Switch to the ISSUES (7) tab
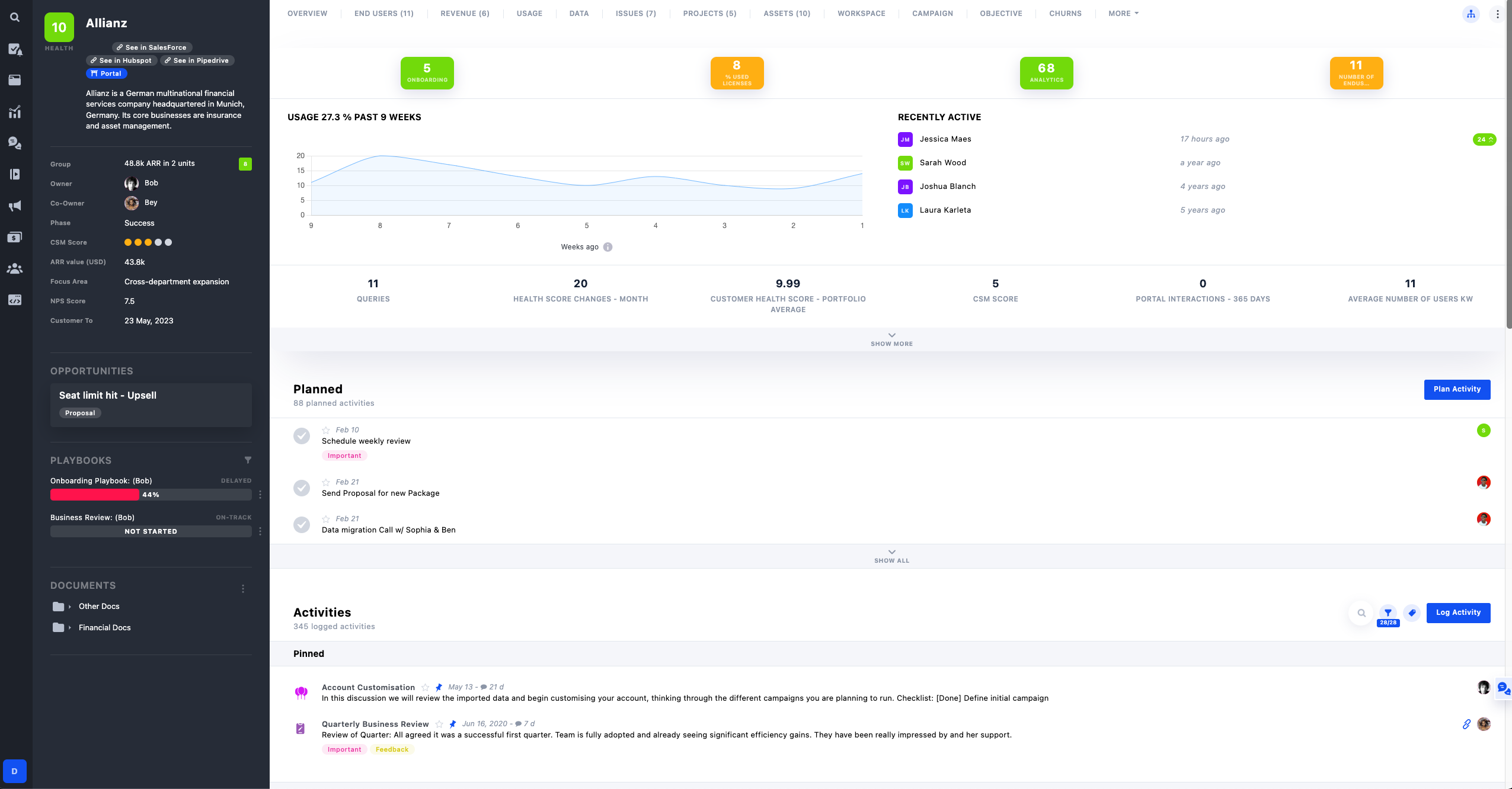Image resolution: width=1512 pixels, height=789 pixels. click(635, 14)
